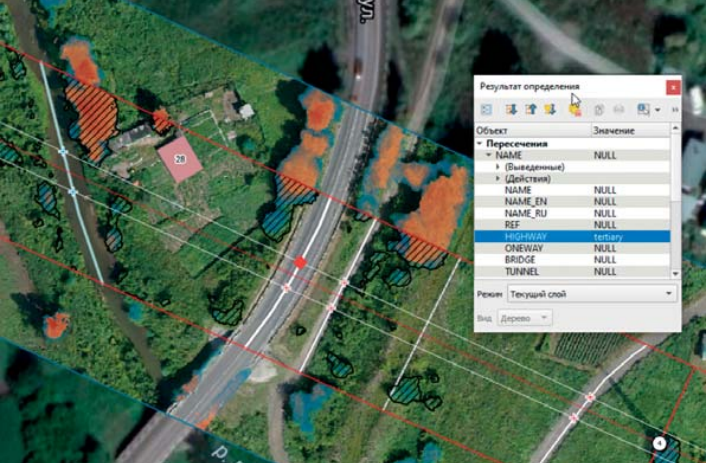Viewport: 706px width, 463px height.
Task: Collapse the NAME feature node
Action: pos(487,156)
